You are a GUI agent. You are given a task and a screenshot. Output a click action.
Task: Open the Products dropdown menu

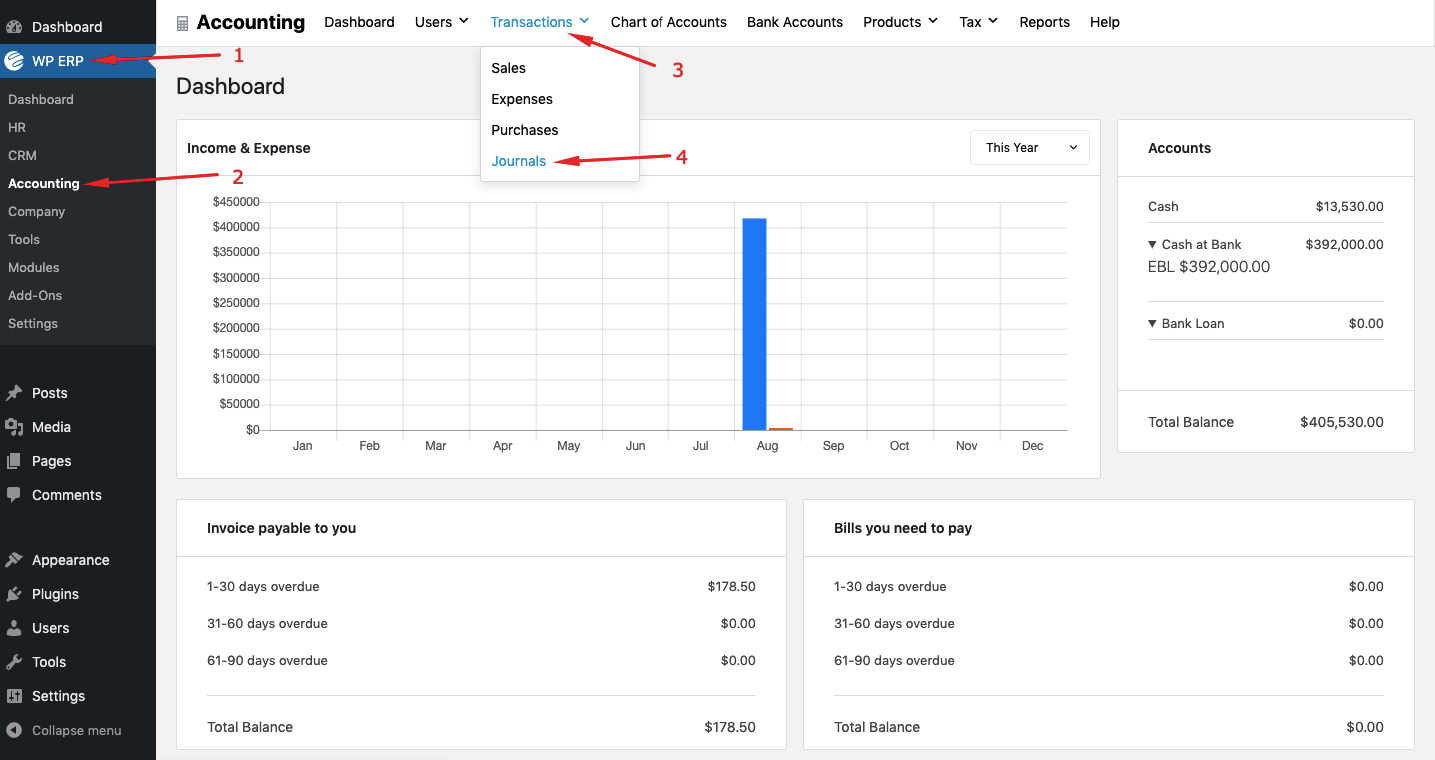(x=900, y=22)
